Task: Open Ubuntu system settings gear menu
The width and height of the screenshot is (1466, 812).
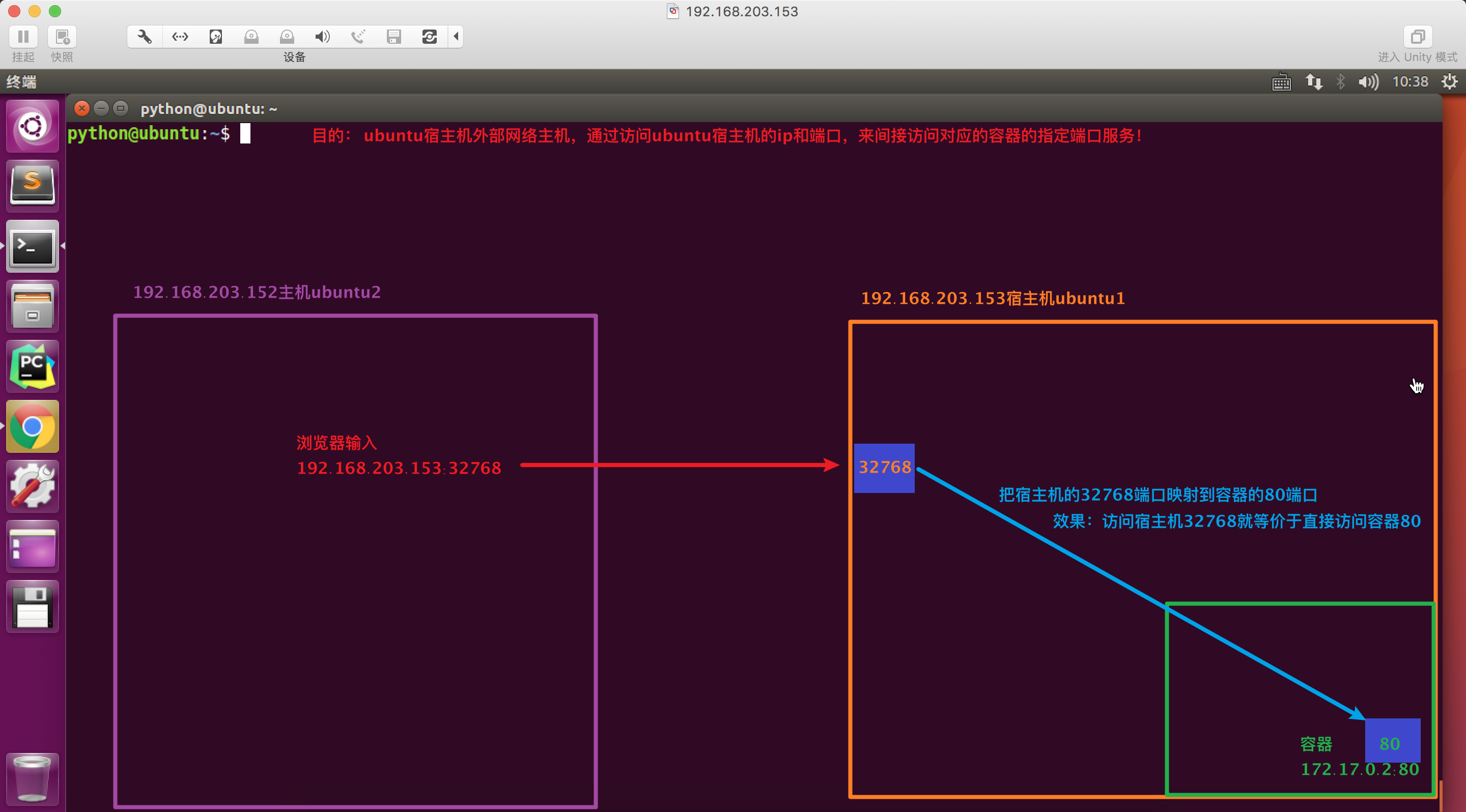Action: 1450,82
